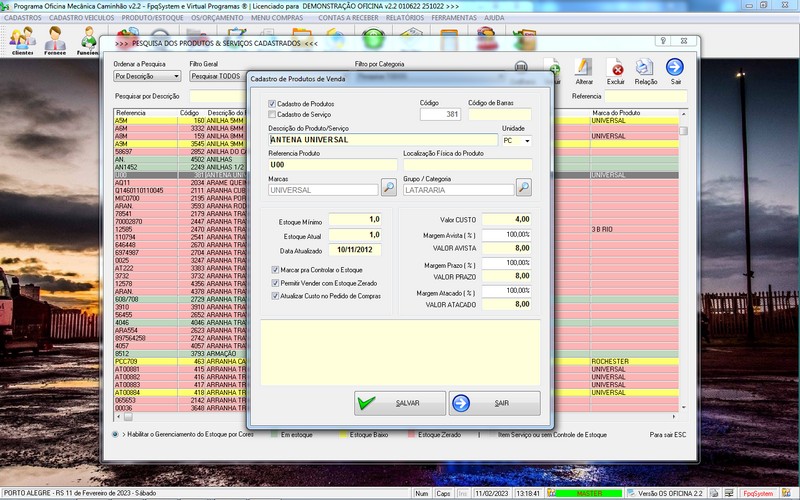This screenshot has width=800, height=500.
Task: Click the vertical scrollbar of product list
Action: point(683,259)
